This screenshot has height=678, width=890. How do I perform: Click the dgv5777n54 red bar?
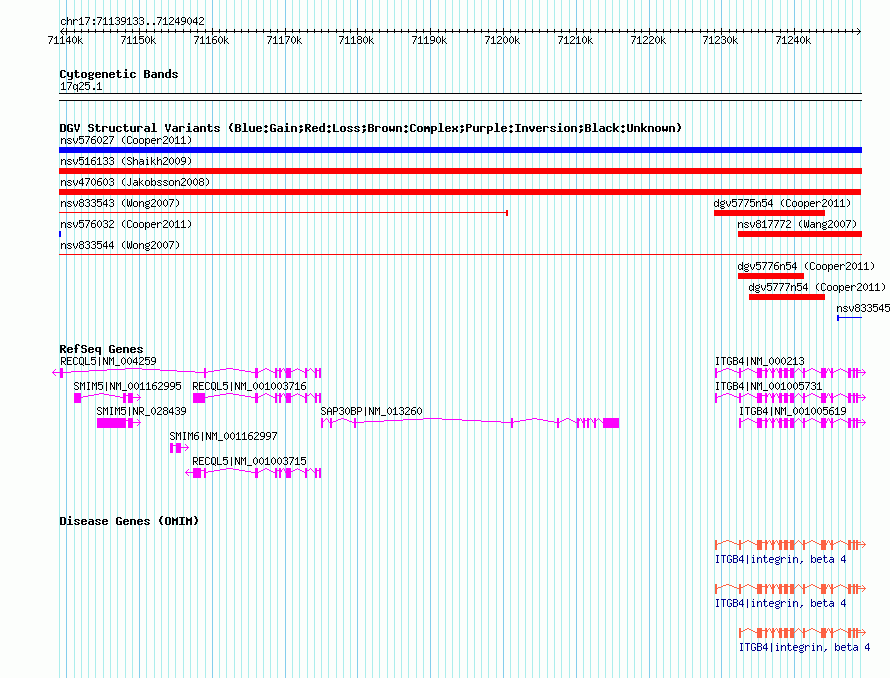pos(787,297)
